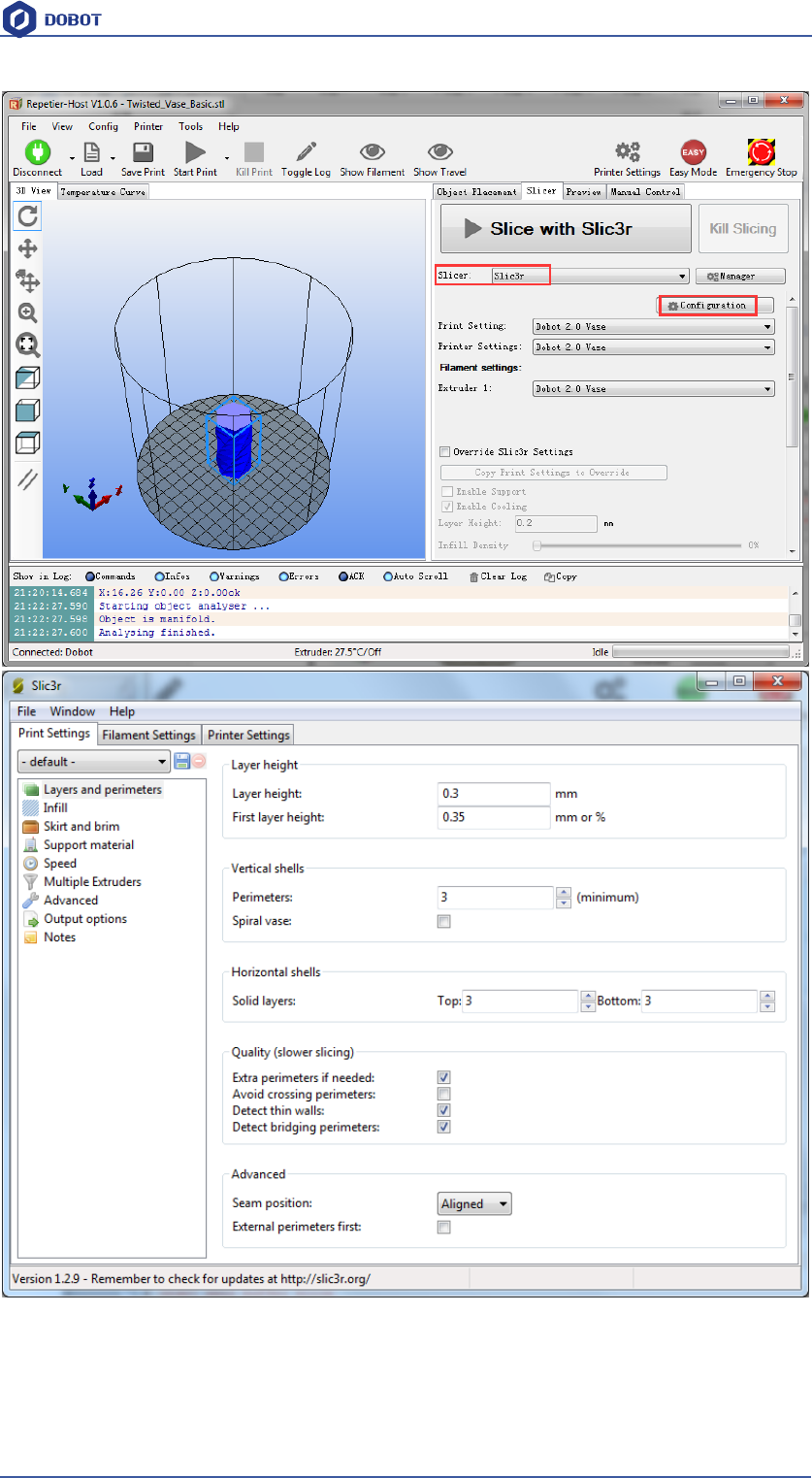This screenshot has width=812, height=1478.
Task: Expand the Start Print dropdown arrow
Action: pos(227,157)
